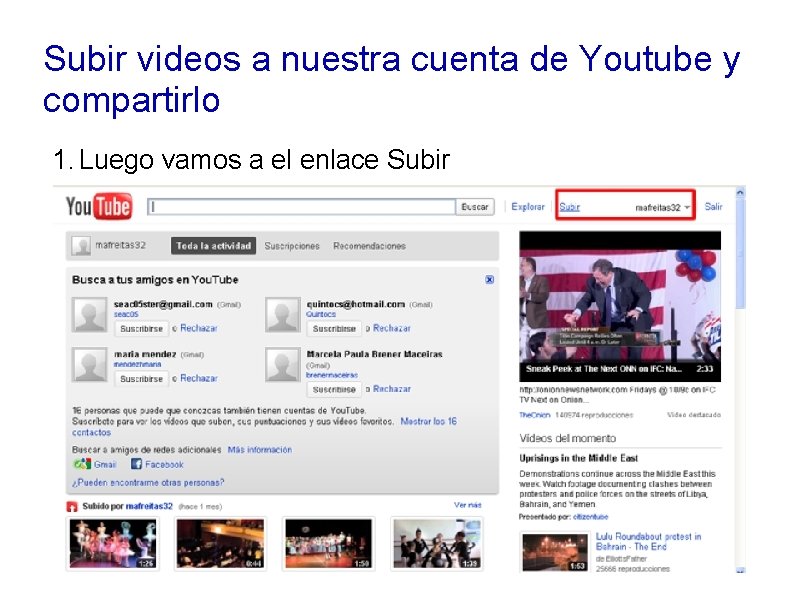Switch to the Suscripciones tab
The image size is (800, 600).
pos(292,246)
